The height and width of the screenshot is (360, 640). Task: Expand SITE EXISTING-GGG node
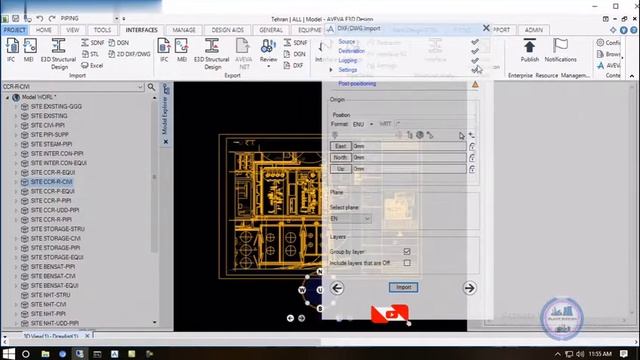click(x=16, y=107)
